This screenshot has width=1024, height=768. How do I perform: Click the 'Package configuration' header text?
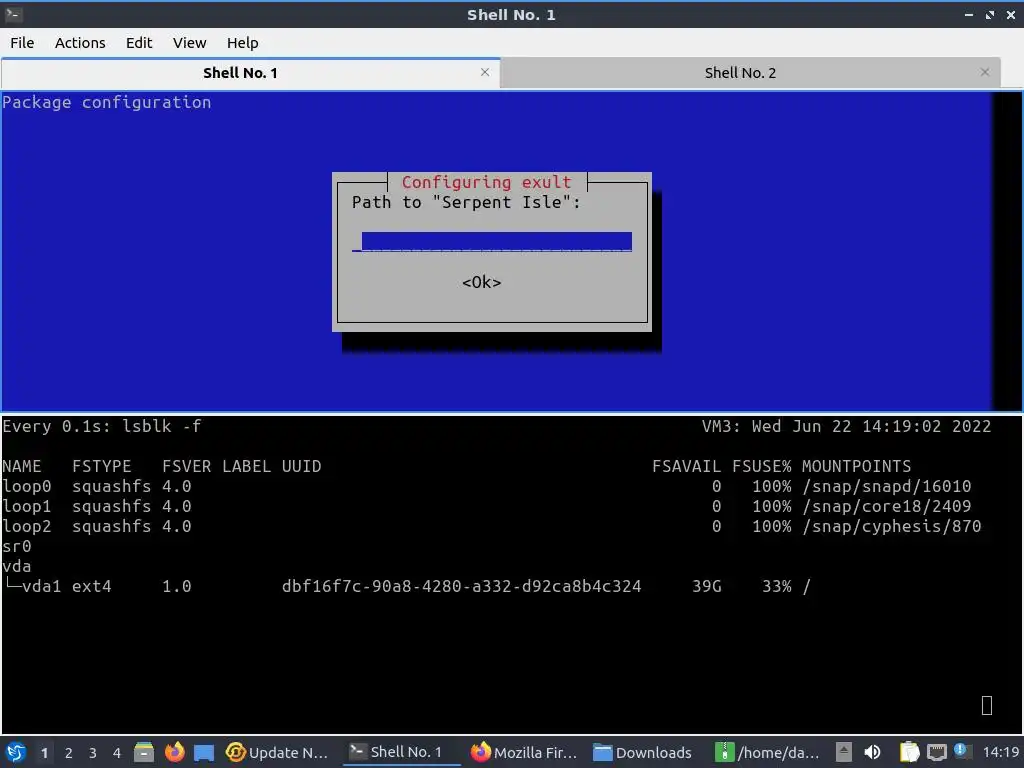[106, 103]
